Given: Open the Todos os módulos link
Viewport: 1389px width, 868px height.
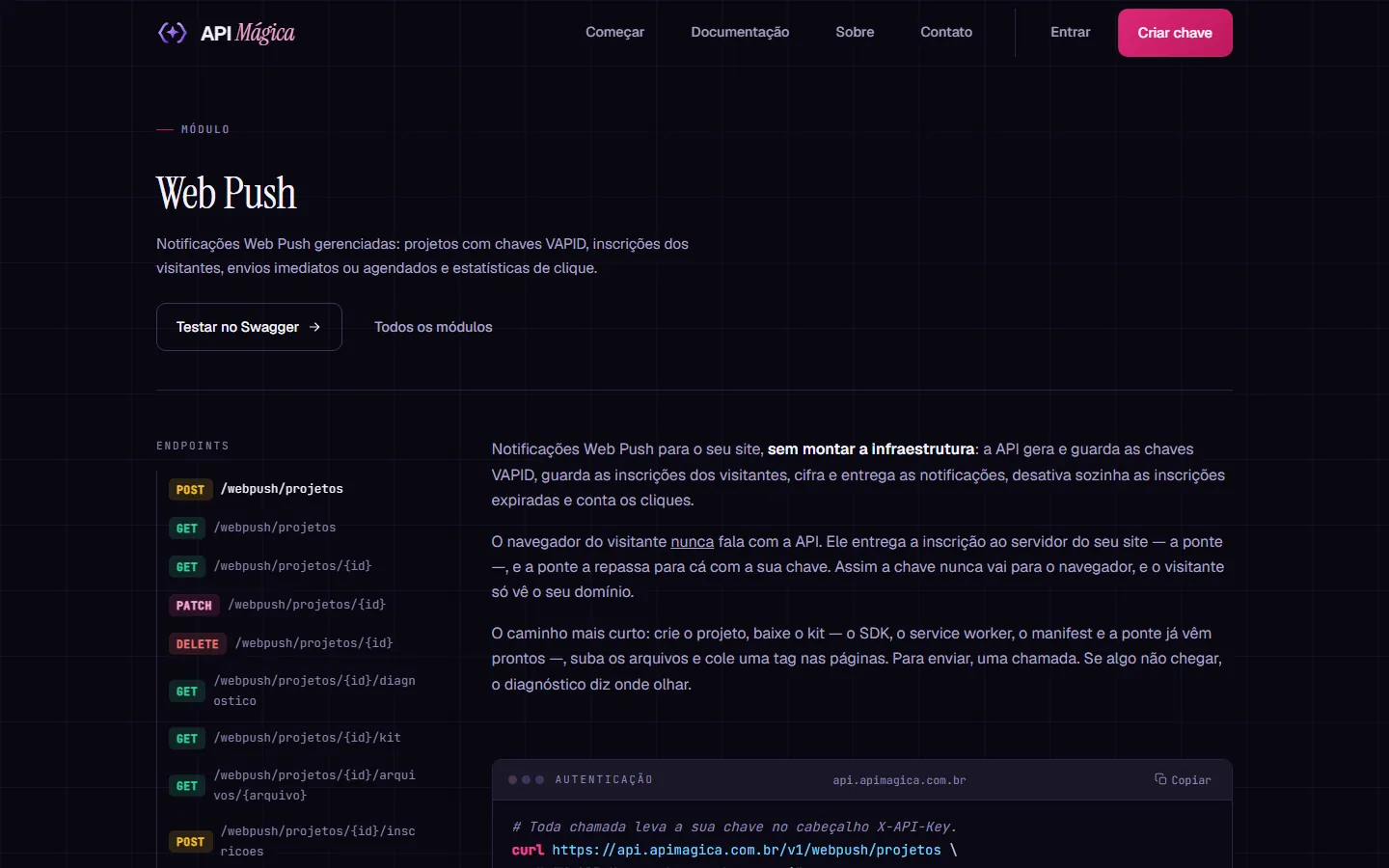Looking at the screenshot, I should tap(433, 327).
